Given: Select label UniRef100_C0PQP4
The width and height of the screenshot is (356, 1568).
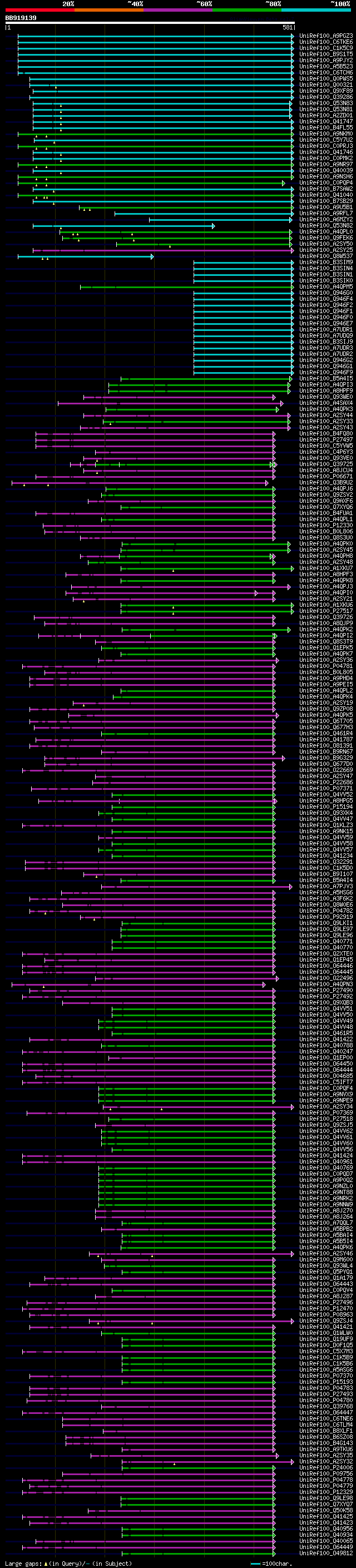Looking at the screenshot, I should point(326,182).
